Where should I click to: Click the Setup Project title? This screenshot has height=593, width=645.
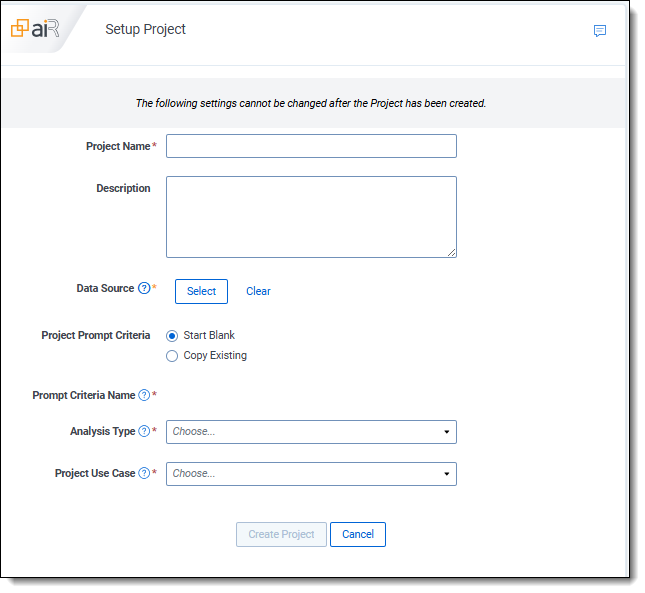tap(145, 29)
